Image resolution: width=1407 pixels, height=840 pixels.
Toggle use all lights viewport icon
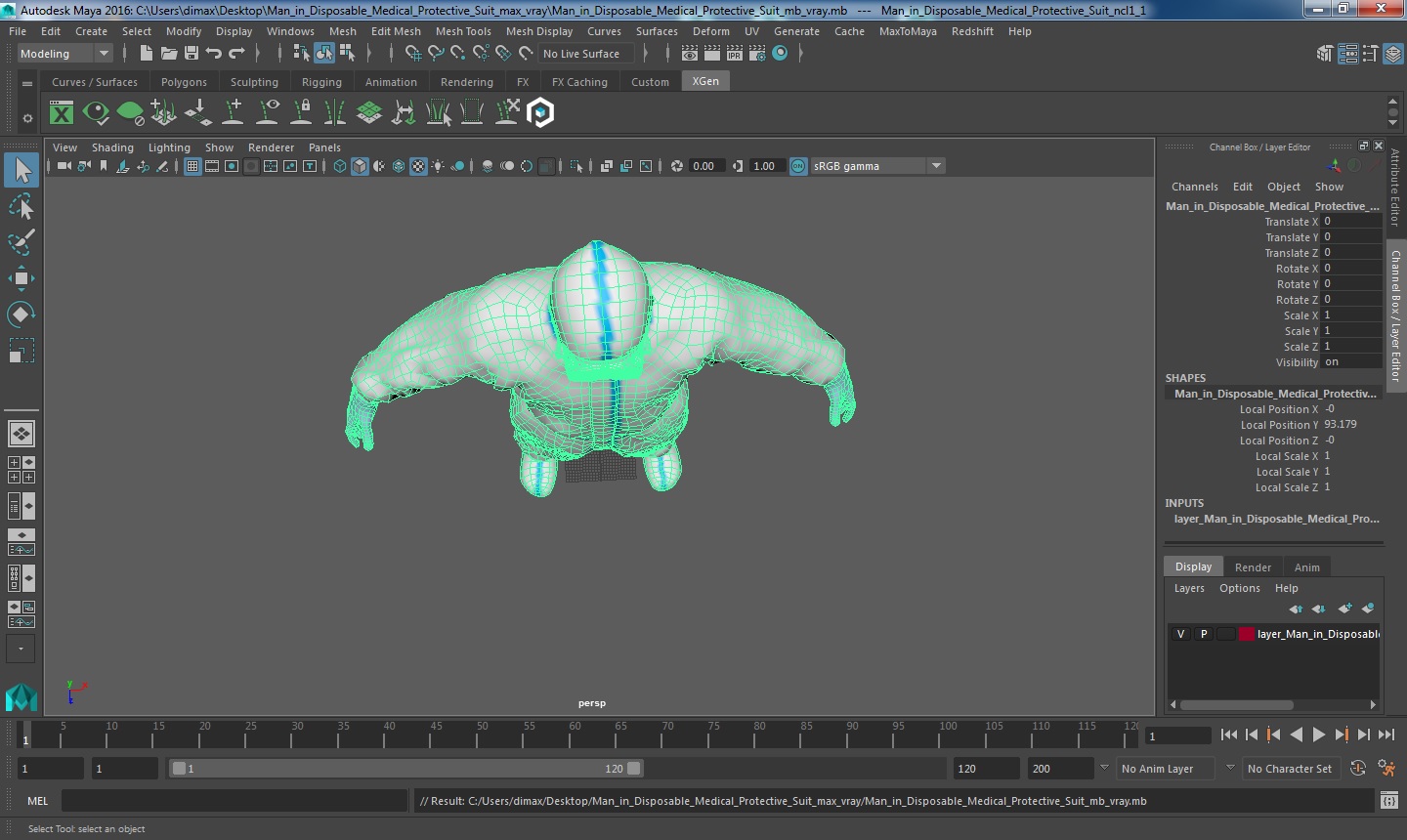click(438, 166)
